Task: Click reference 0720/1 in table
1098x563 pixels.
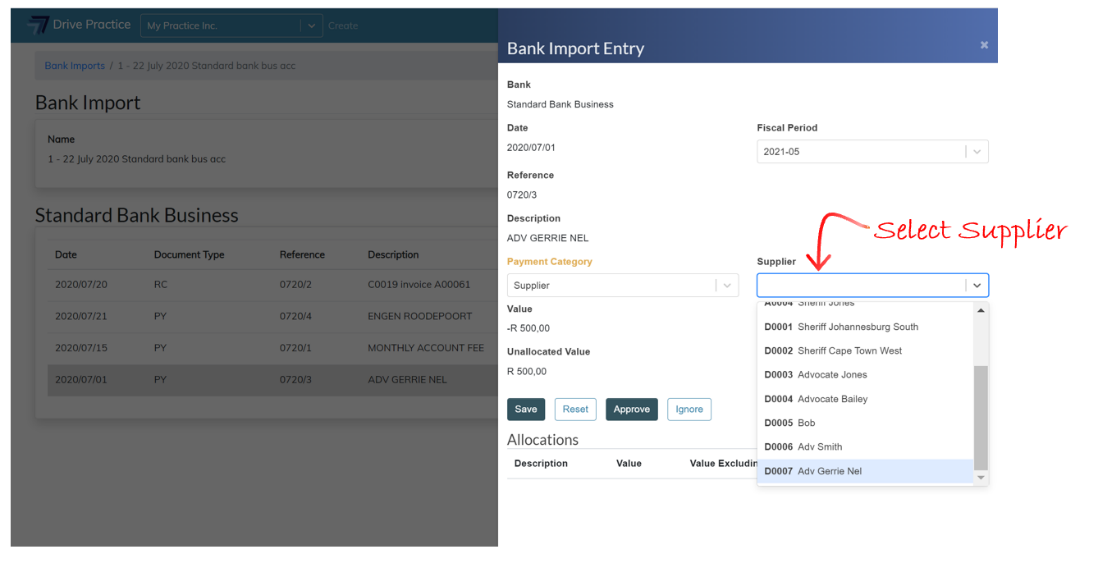Action: (x=296, y=348)
